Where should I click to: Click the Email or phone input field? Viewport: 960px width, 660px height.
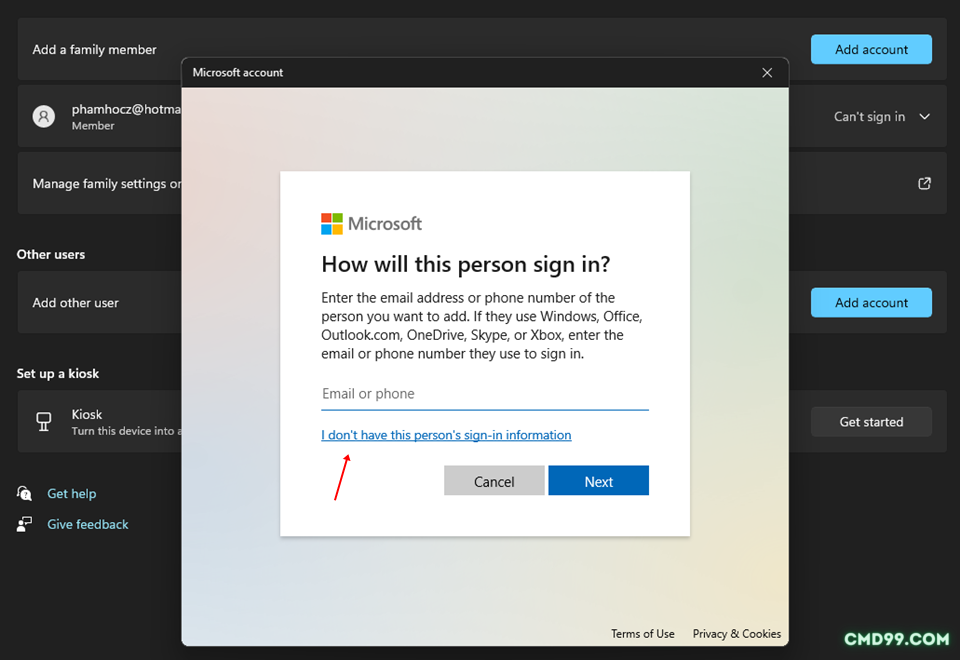click(x=484, y=394)
